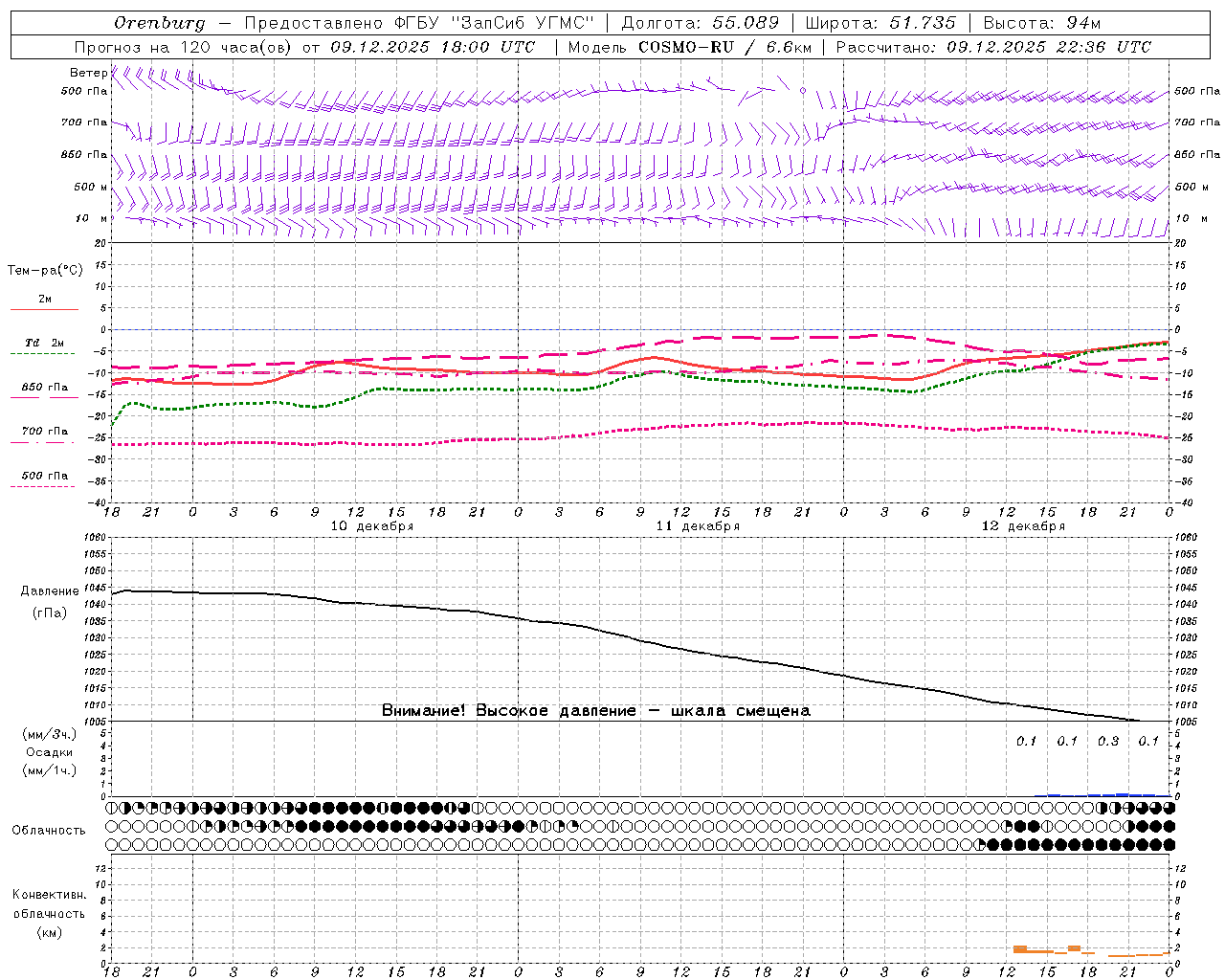Click the pink dotted line sample under '500 гПа' legend
Viewport: 1225px width, 980px height.
pos(43,487)
